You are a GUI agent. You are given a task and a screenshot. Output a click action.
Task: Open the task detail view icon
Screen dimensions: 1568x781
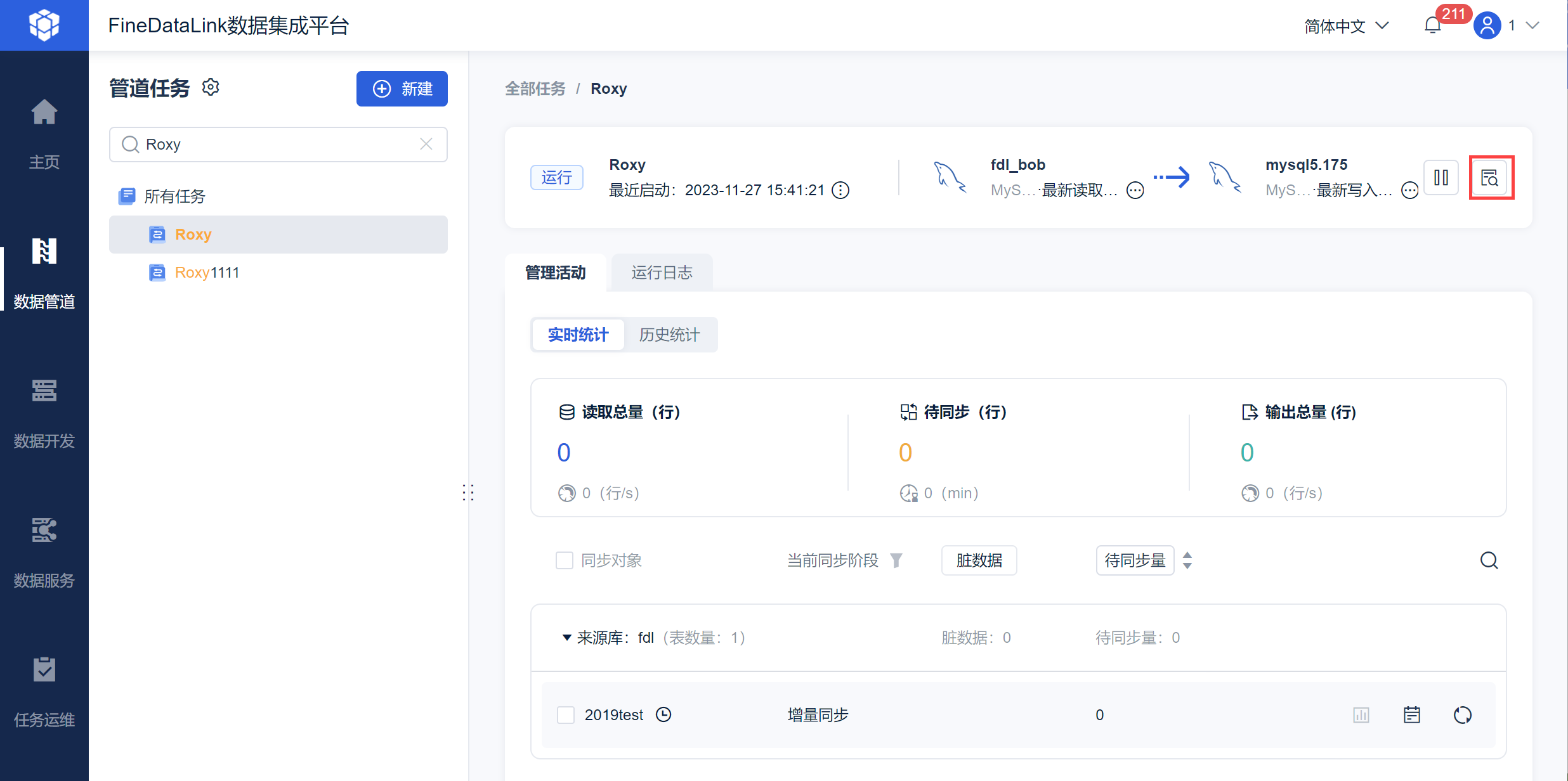(x=1491, y=177)
